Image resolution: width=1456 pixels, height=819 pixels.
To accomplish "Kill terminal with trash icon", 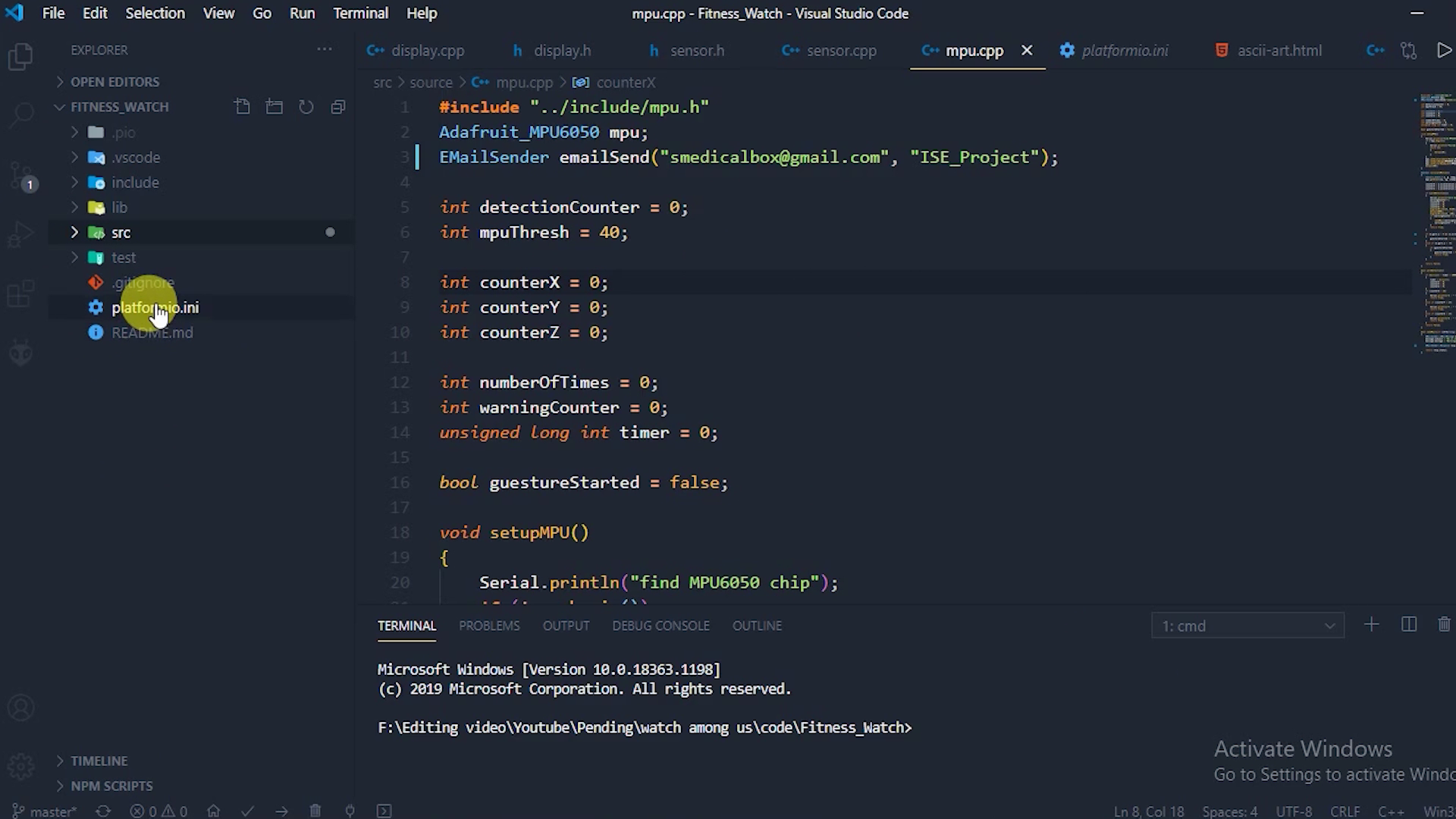I will 1444,625.
